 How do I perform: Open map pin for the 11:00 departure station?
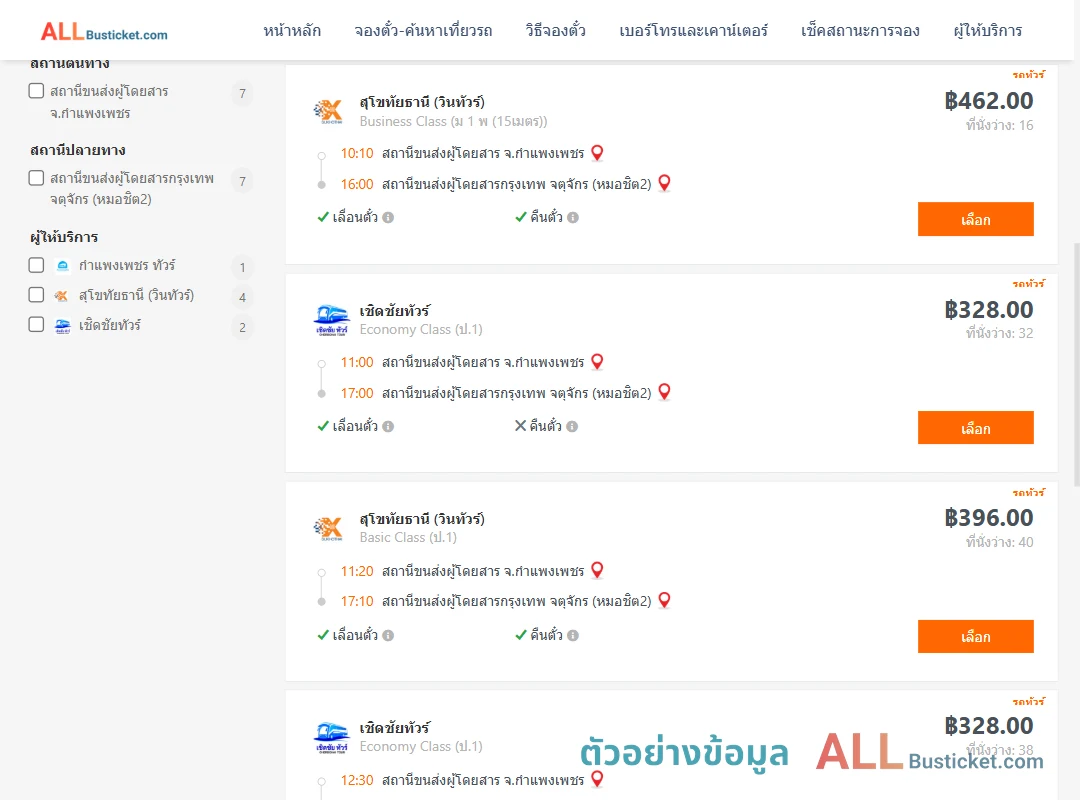pos(597,362)
